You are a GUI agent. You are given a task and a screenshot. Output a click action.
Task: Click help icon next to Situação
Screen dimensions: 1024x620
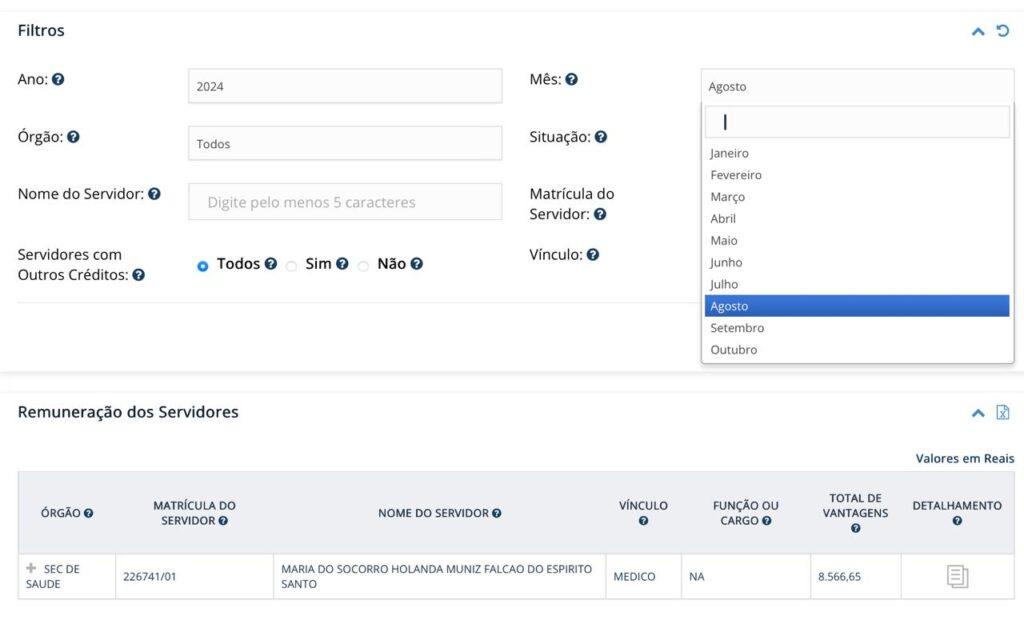coord(601,137)
